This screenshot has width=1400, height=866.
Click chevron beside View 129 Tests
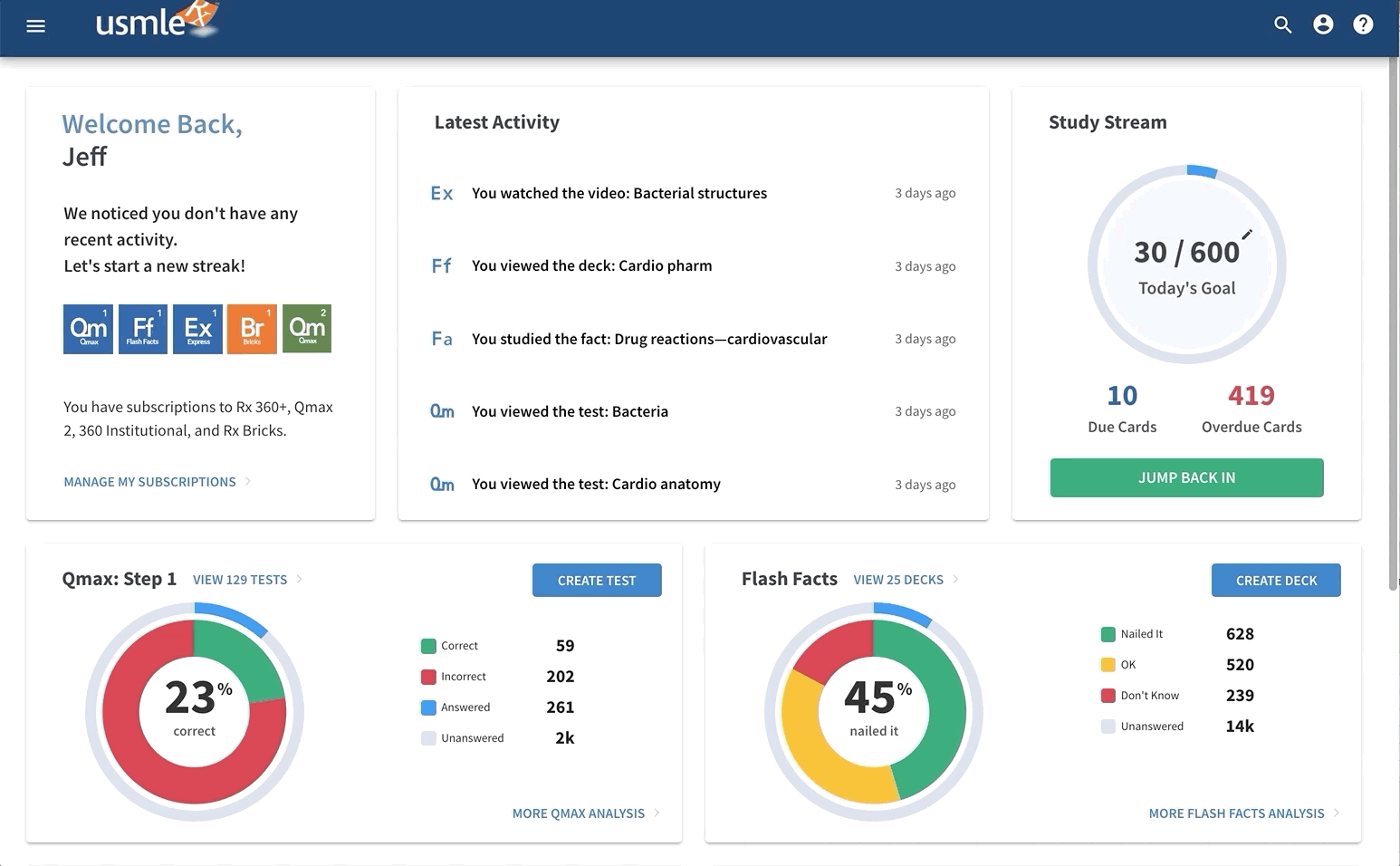pos(300,579)
